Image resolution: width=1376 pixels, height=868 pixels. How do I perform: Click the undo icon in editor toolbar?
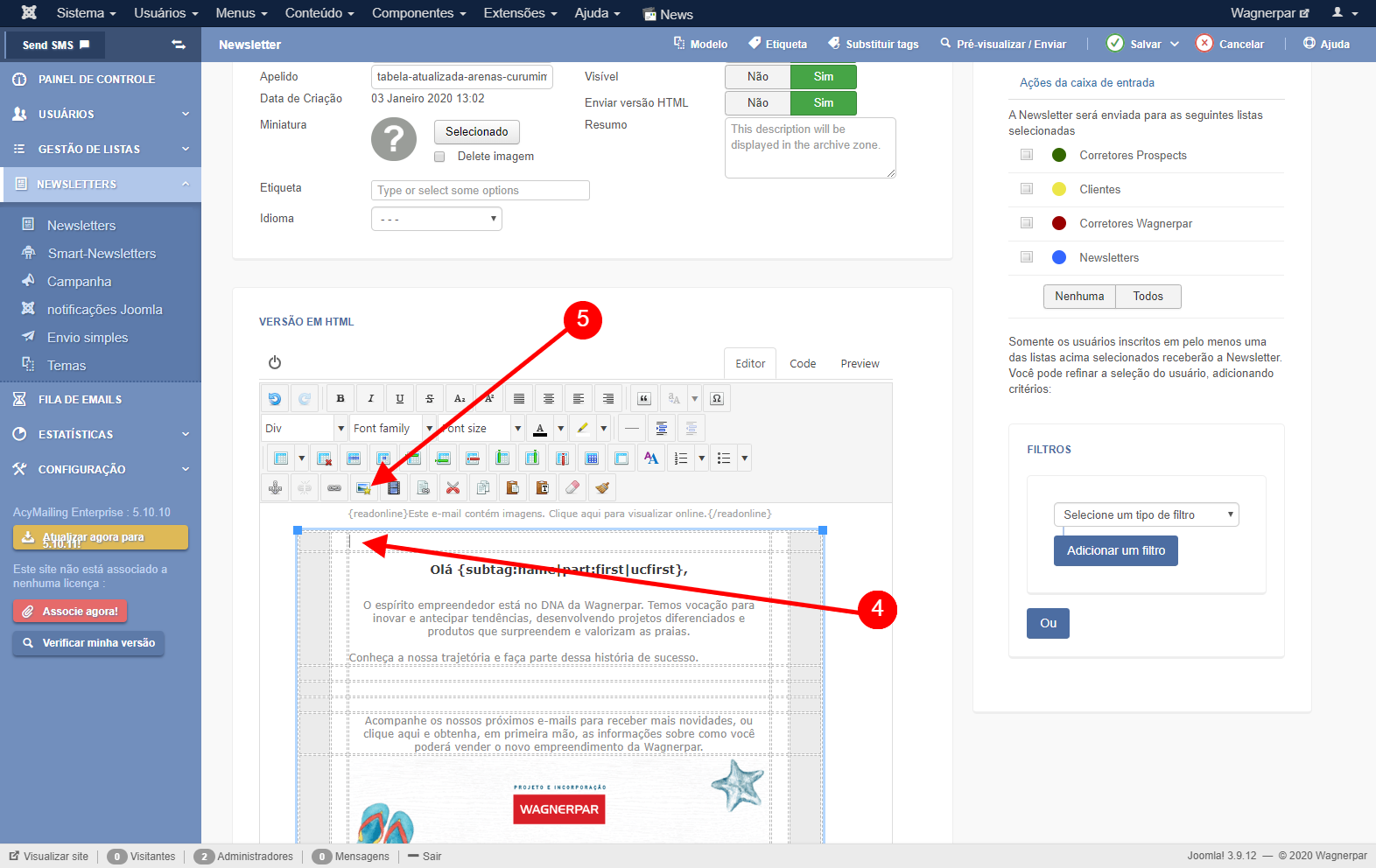[x=275, y=399]
